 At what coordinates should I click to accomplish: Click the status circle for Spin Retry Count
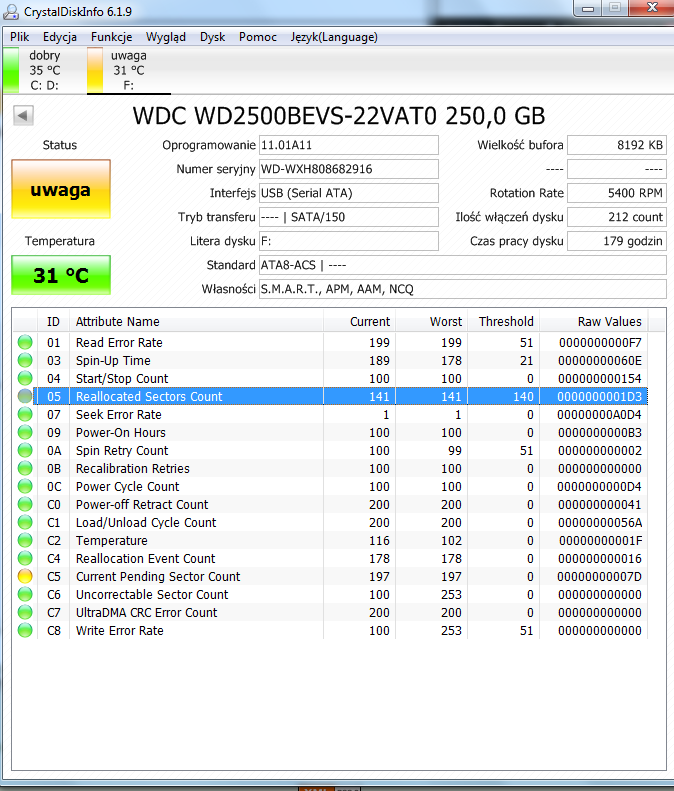pyautogui.click(x=25, y=450)
